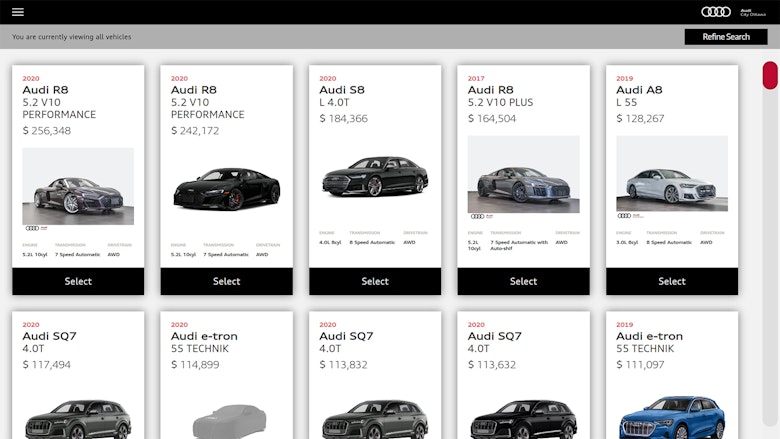780x439 pixels.
Task: Select the $242,172 Audi R8 Performance
Action: 226,281
